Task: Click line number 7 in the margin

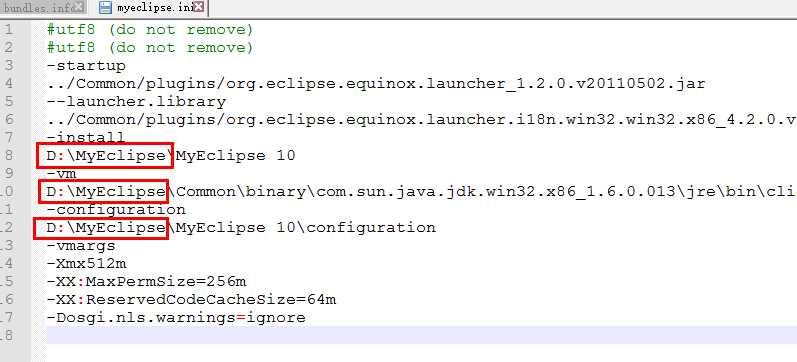Action: (9, 137)
